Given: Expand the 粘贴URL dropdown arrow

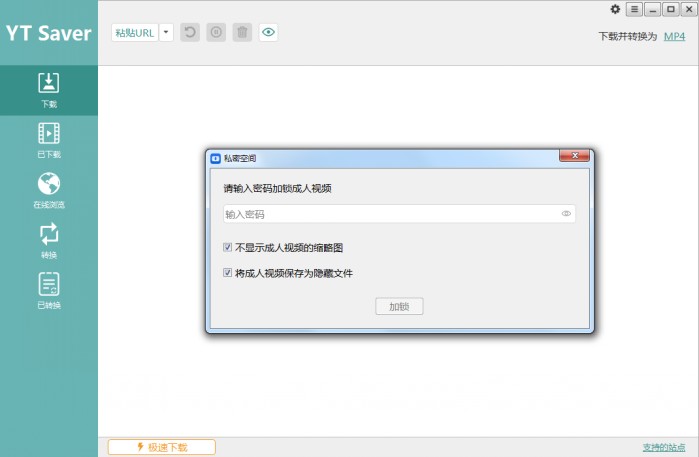Looking at the screenshot, I should tap(166, 33).
